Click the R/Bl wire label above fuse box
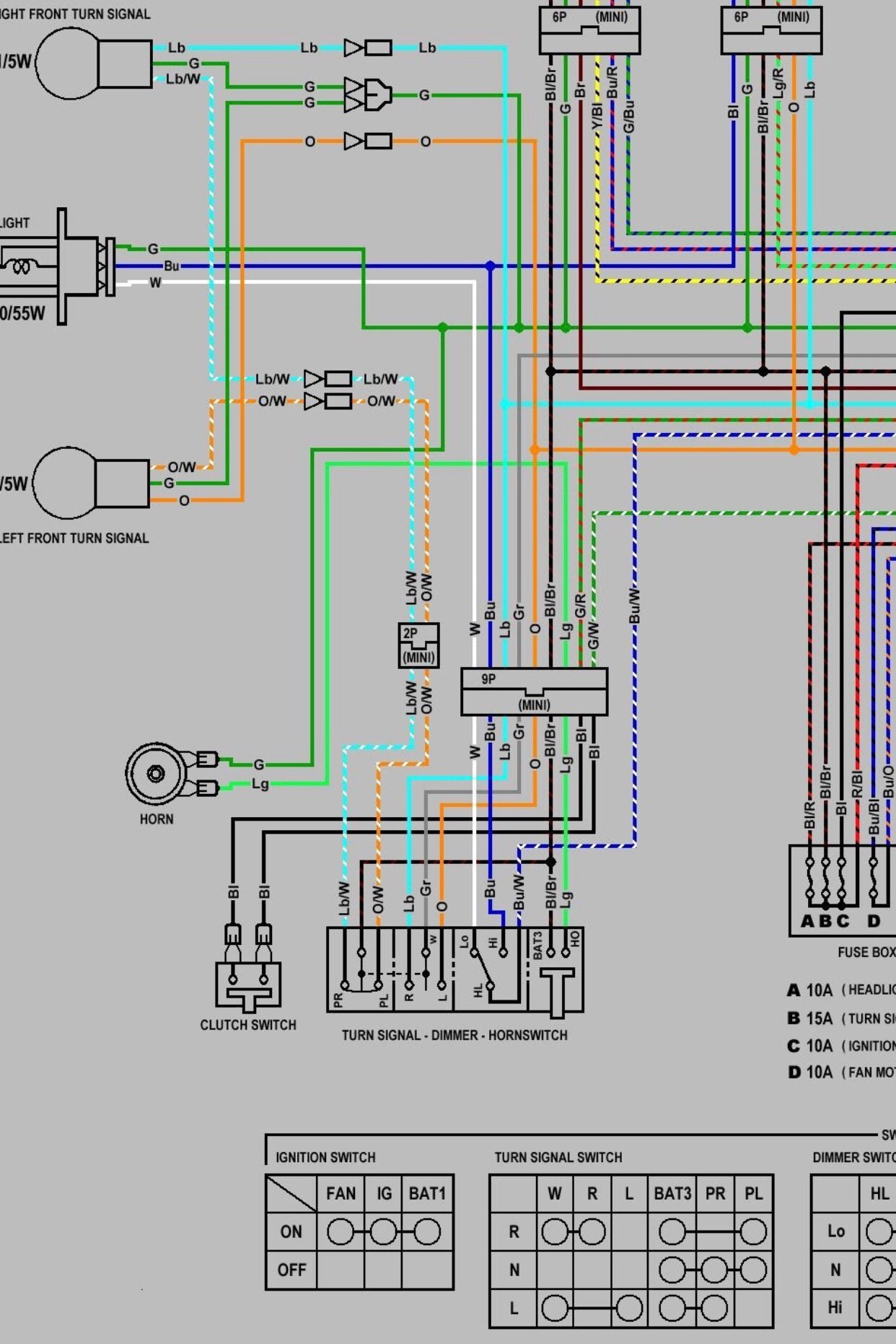Image resolution: width=896 pixels, height=1344 pixels. [x=857, y=784]
